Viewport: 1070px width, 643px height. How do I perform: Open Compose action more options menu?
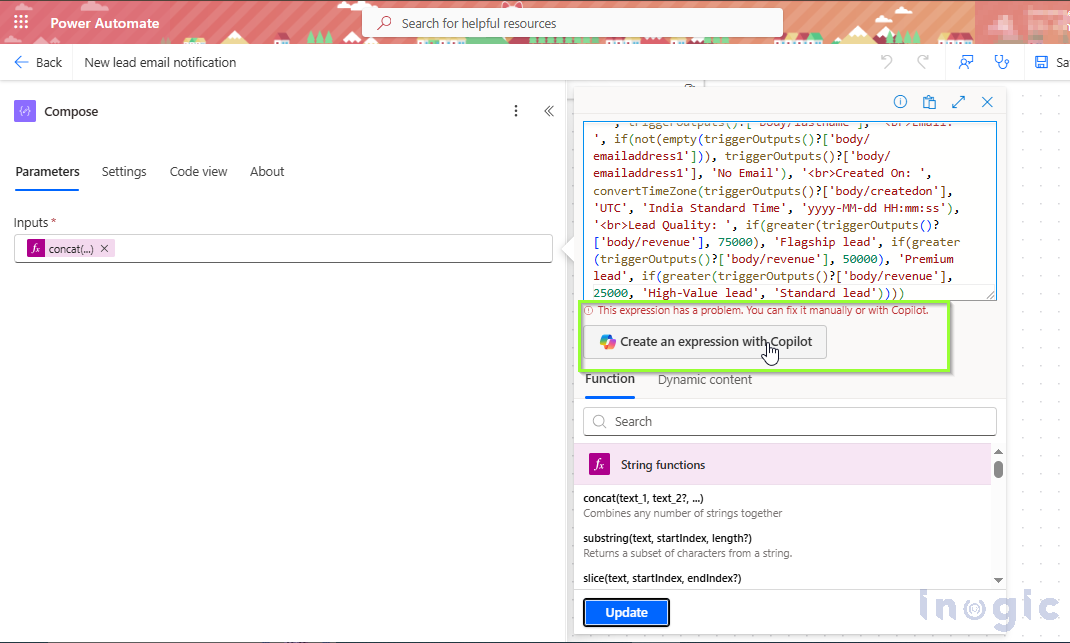(516, 111)
